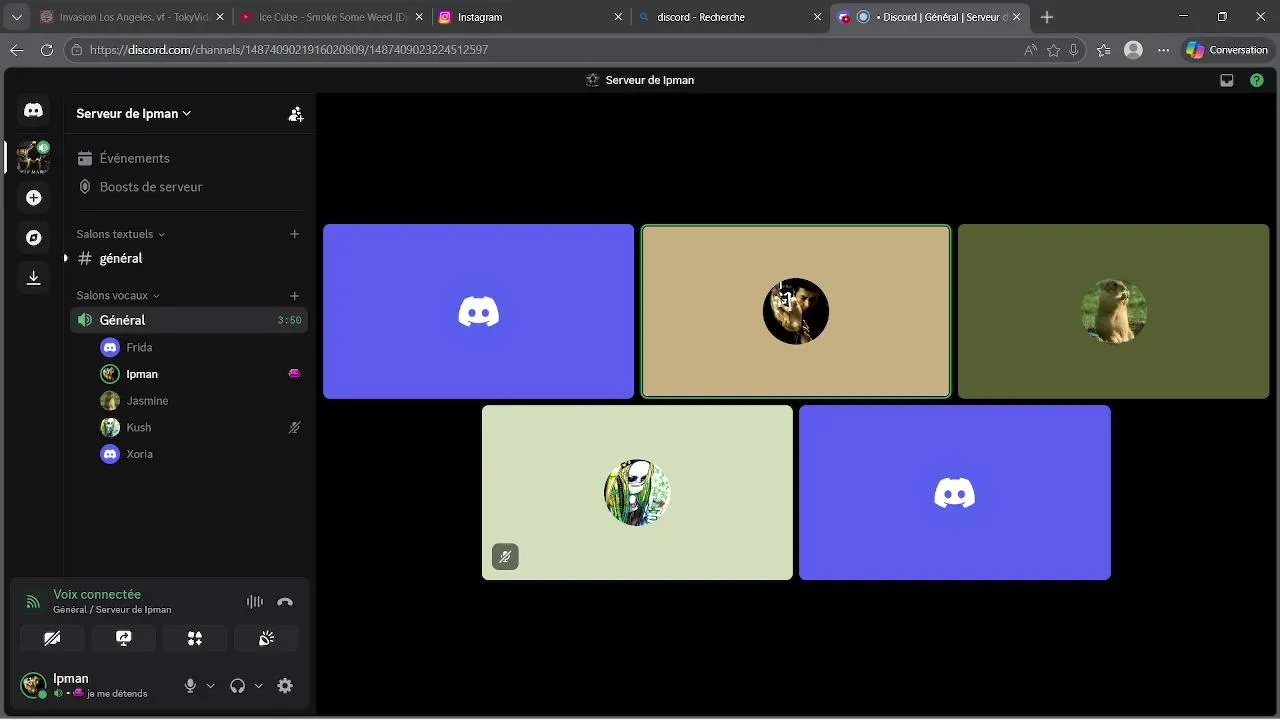The width and height of the screenshot is (1280, 720).
Task: Open the soundboard button
Action: pyautogui.click(x=266, y=638)
